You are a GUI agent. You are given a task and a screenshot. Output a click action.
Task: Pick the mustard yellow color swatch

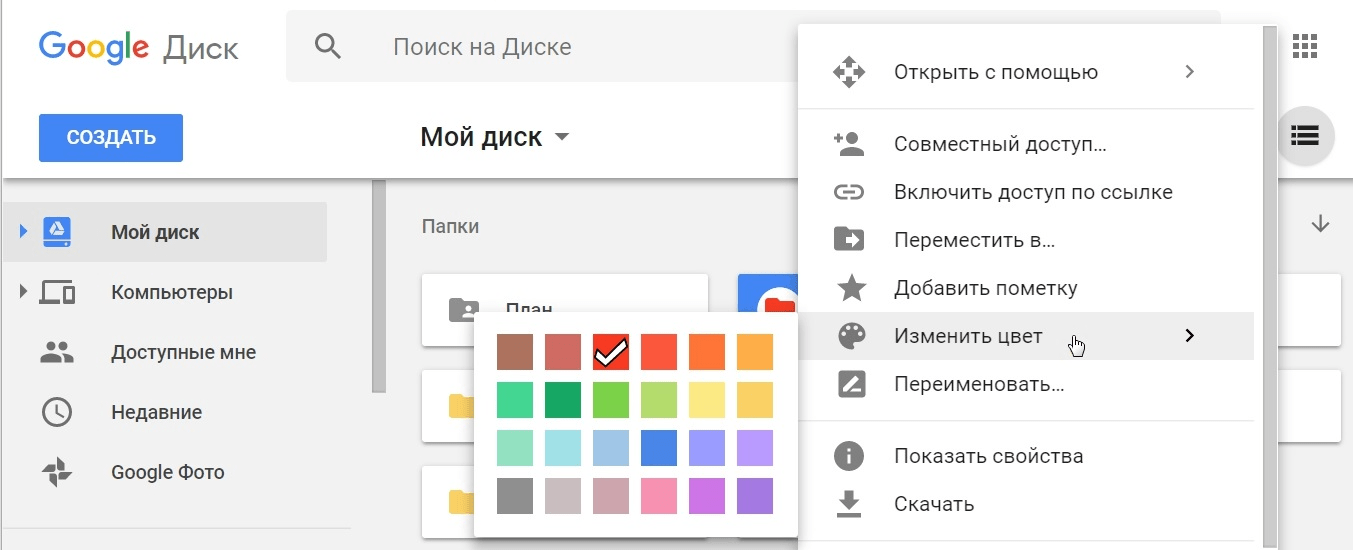[755, 400]
